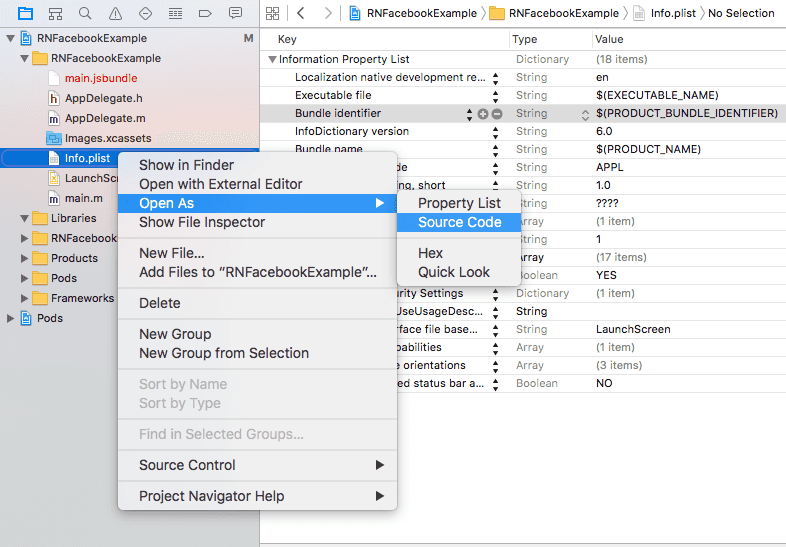Image resolution: width=786 pixels, height=547 pixels.
Task: Expand the Frameworks group
Action: pos(24,298)
